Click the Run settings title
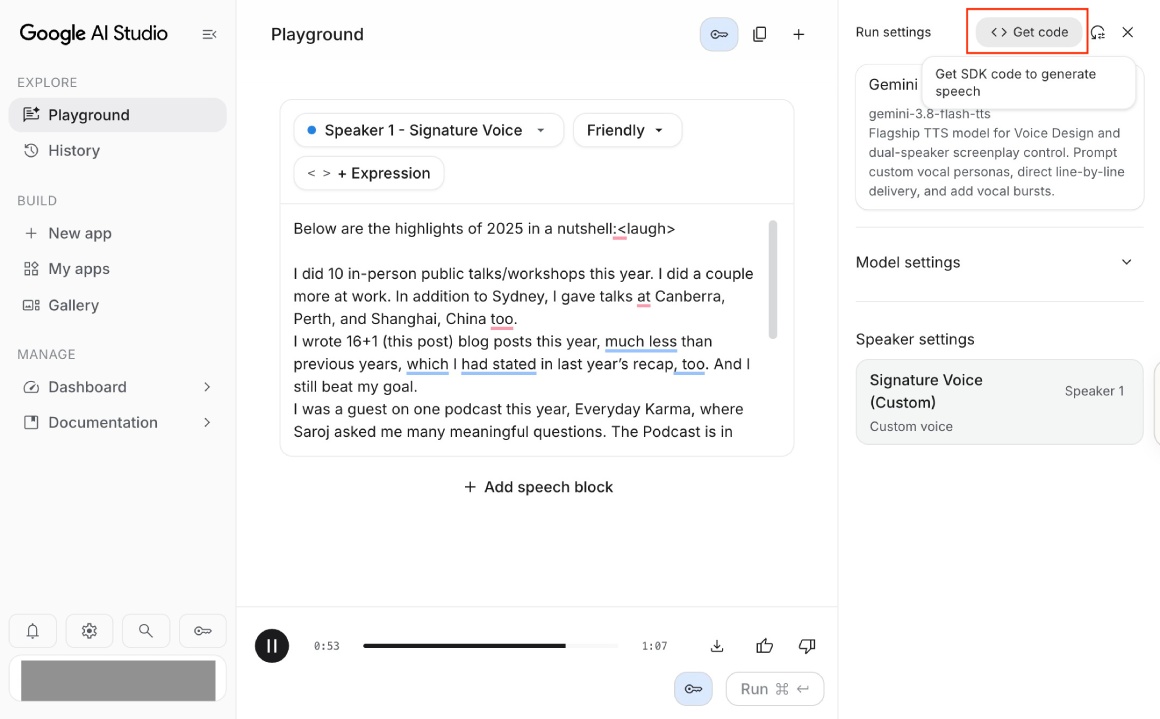Screen dimensions: 1160x719 [x=893, y=32]
